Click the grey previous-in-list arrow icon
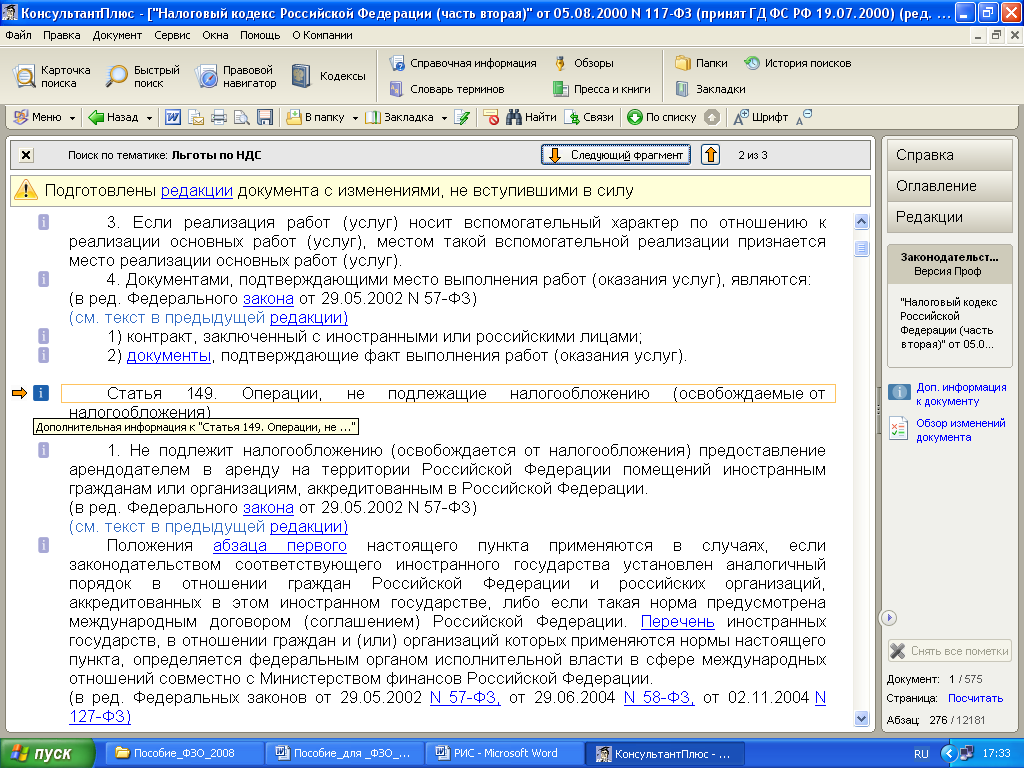Image resolution: width=1024 pixels, height=768 pixels. pyautogui.click(x=712, y=118)
